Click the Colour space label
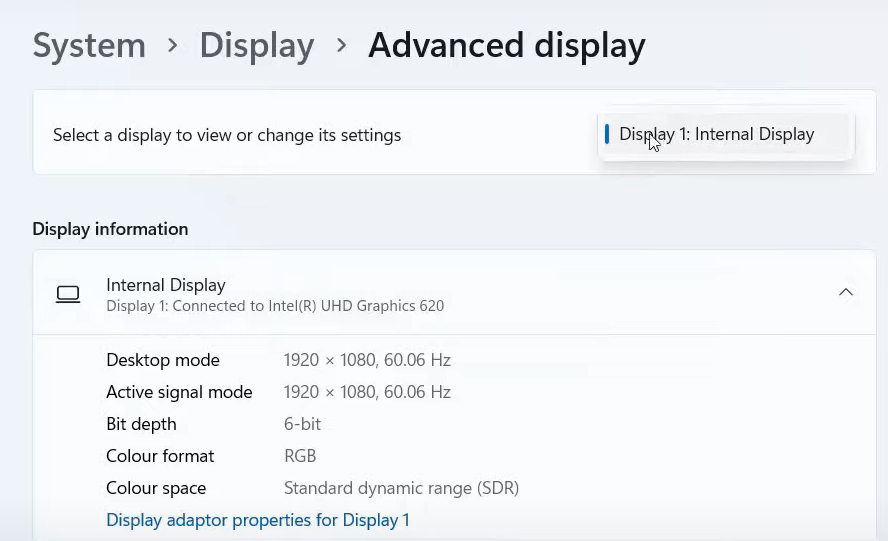The image size is (888, 541). click(156, 488)
